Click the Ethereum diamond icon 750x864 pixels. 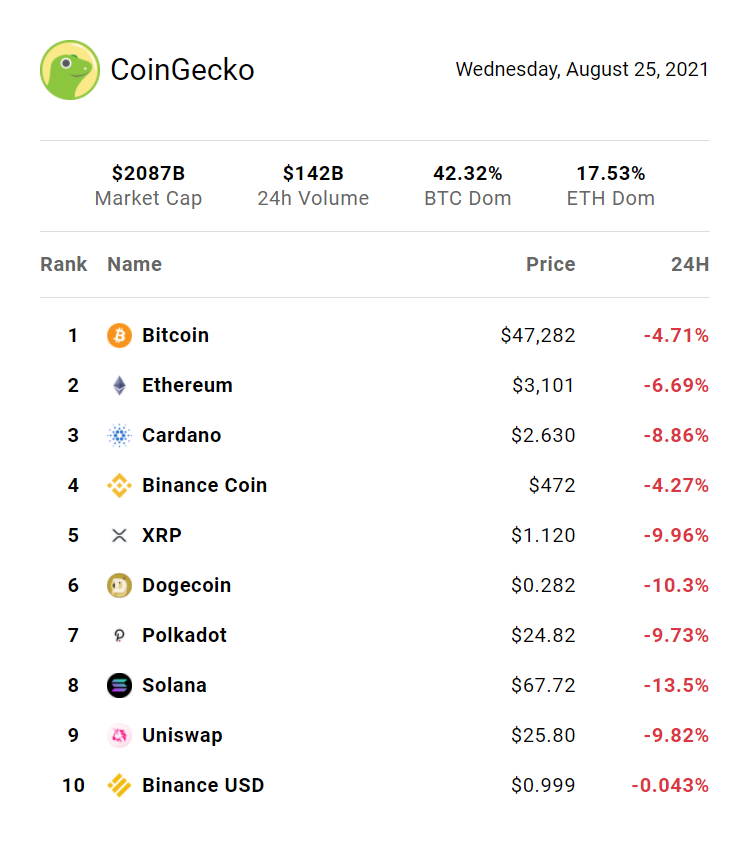(x=119, y=386)
